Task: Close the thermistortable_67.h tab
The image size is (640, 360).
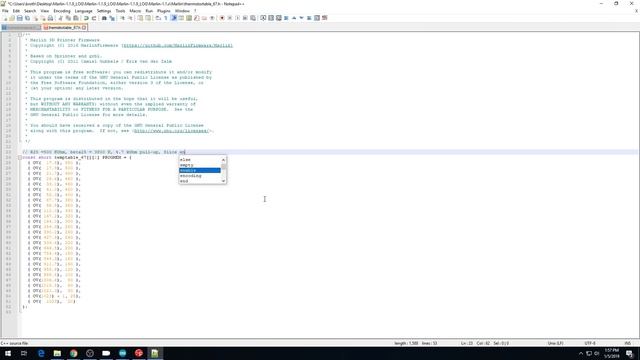Action: coord(84,27)
